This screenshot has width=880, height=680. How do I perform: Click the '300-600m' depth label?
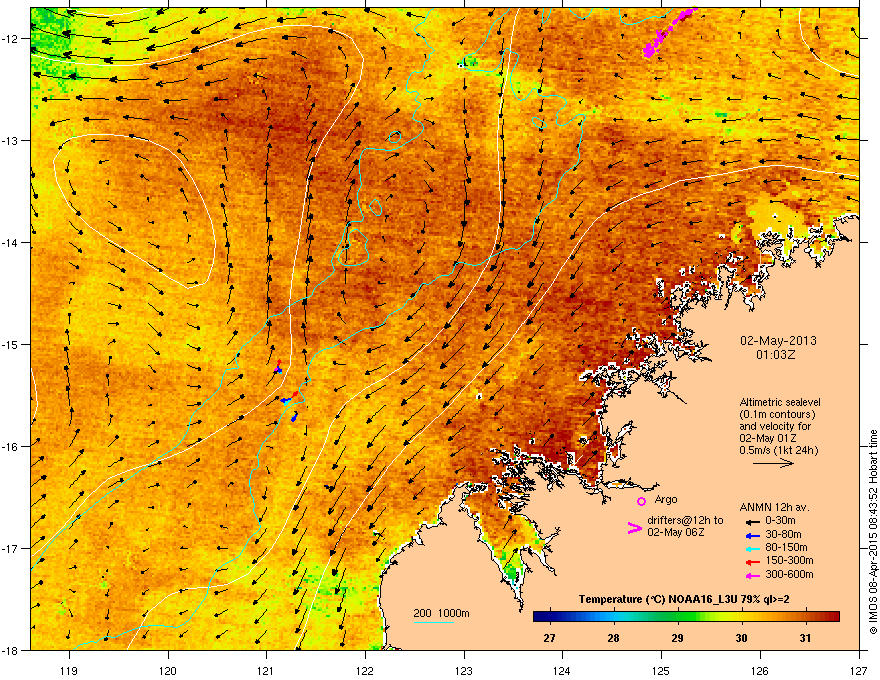pyautogui.click(x=789, y=574)
